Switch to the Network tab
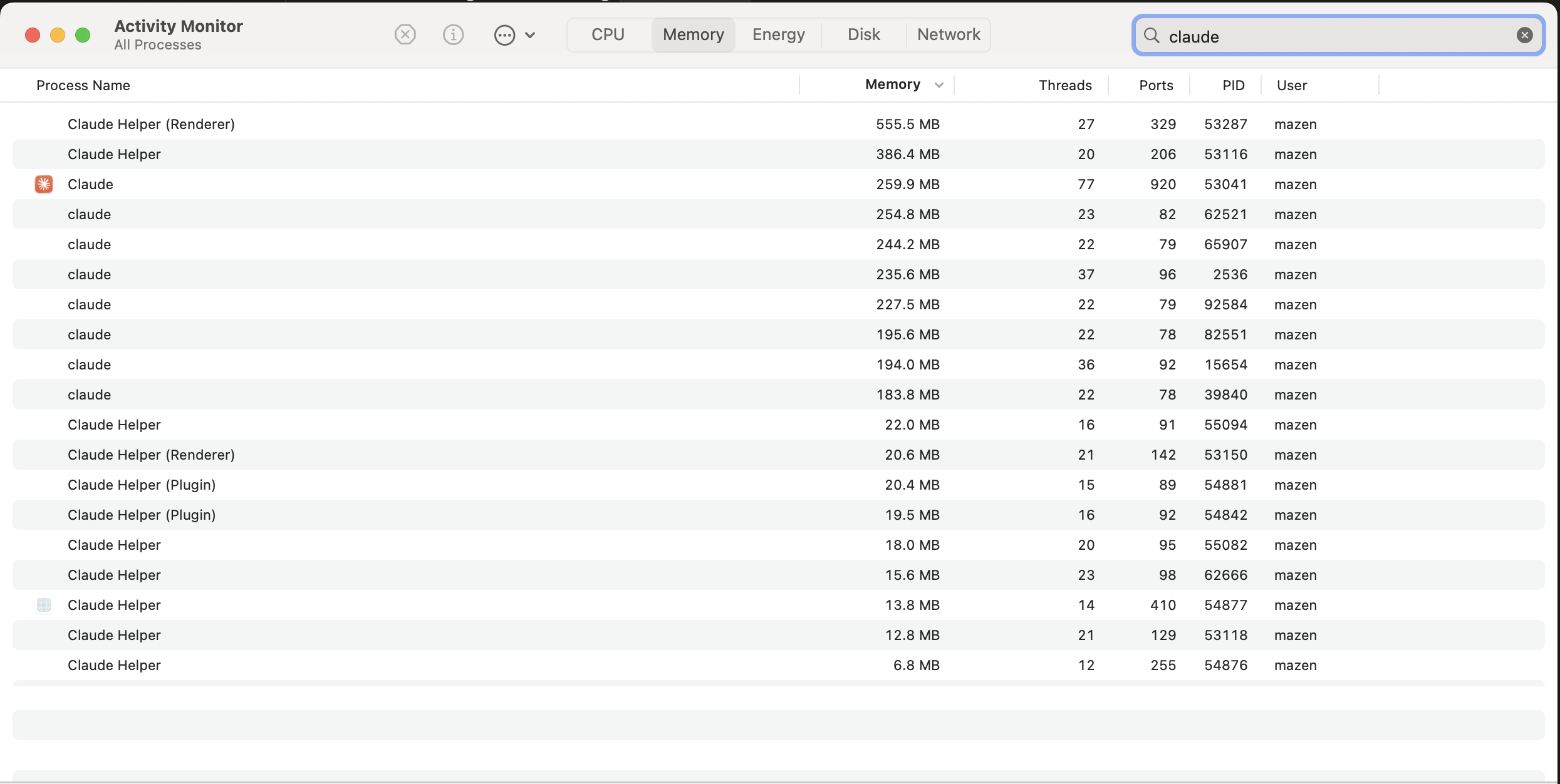This screenshot has width=1560, height=784. [x=949, y=34]
